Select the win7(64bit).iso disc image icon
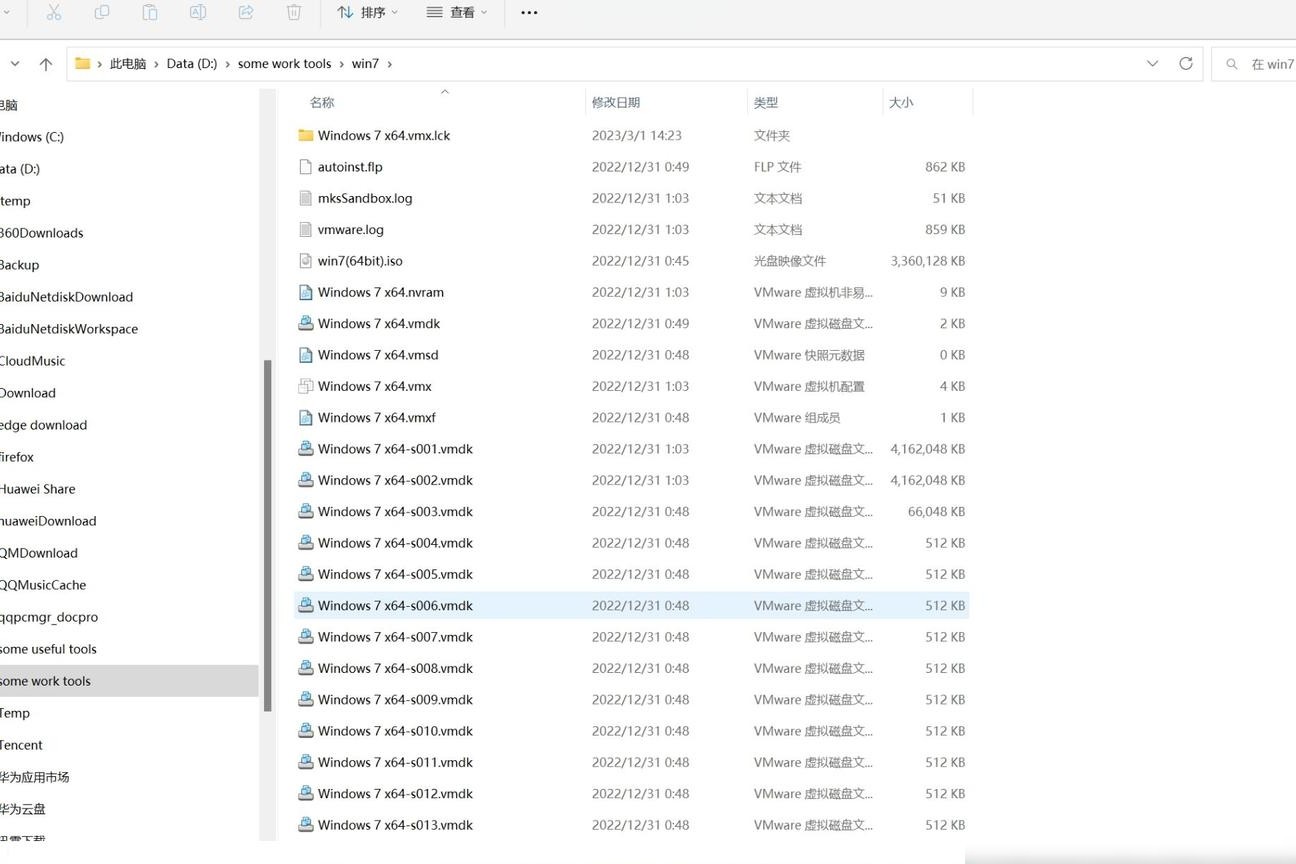The height and width of the screenshot is (864, 1296). coord(306,260)
